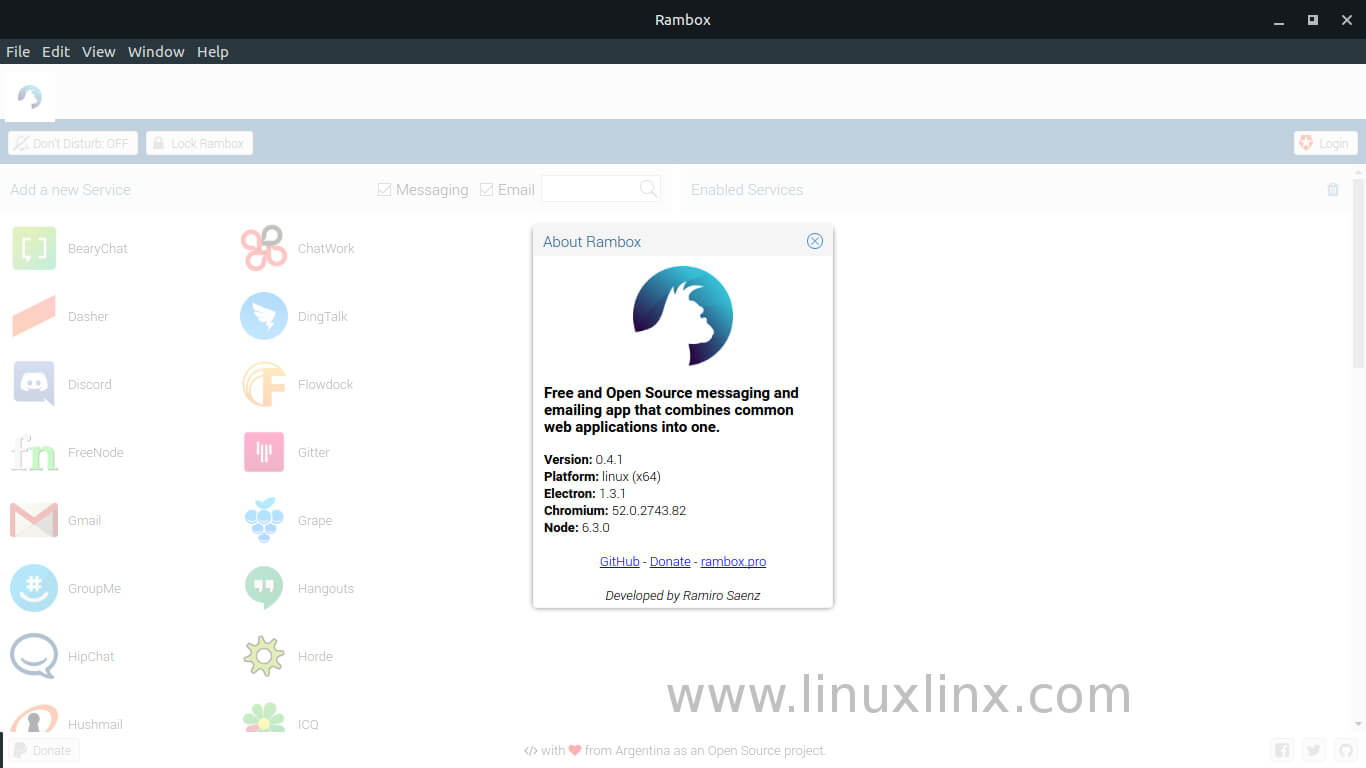Click the DingTalk label
Viewport: 1366px width, 768px height.
(x=323, y=316)
